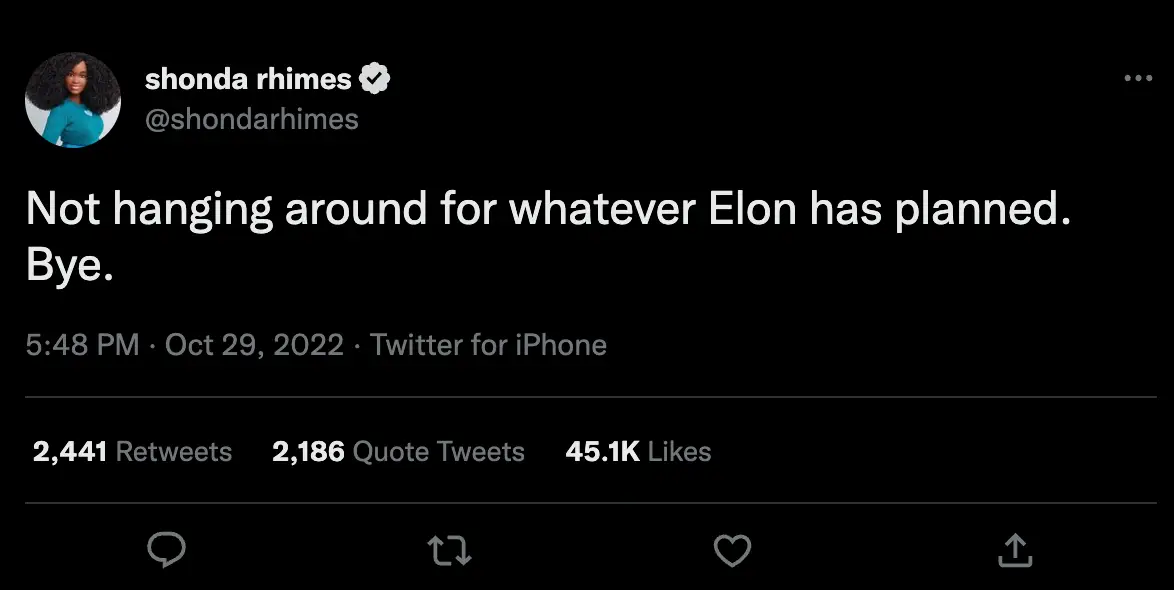Screen dimensions: 1174x590
Task: Click the verified badge beside shonda rhimes
Action: click(375, 79)
